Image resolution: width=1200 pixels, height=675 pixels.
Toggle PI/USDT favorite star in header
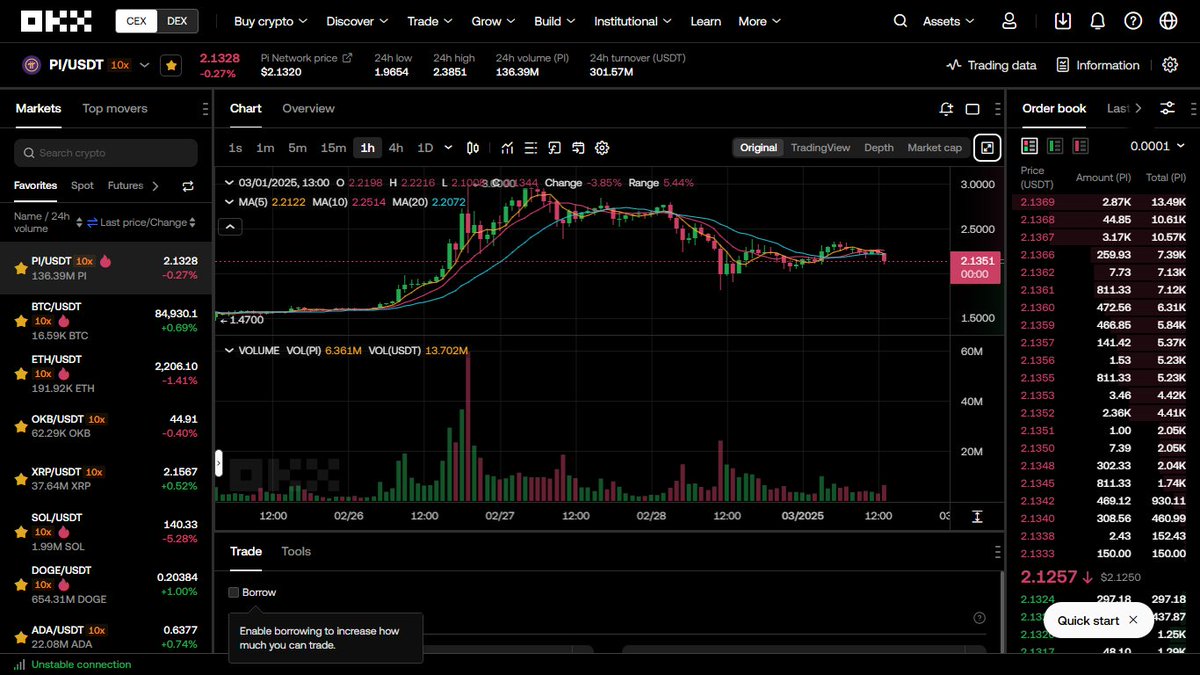172,65
